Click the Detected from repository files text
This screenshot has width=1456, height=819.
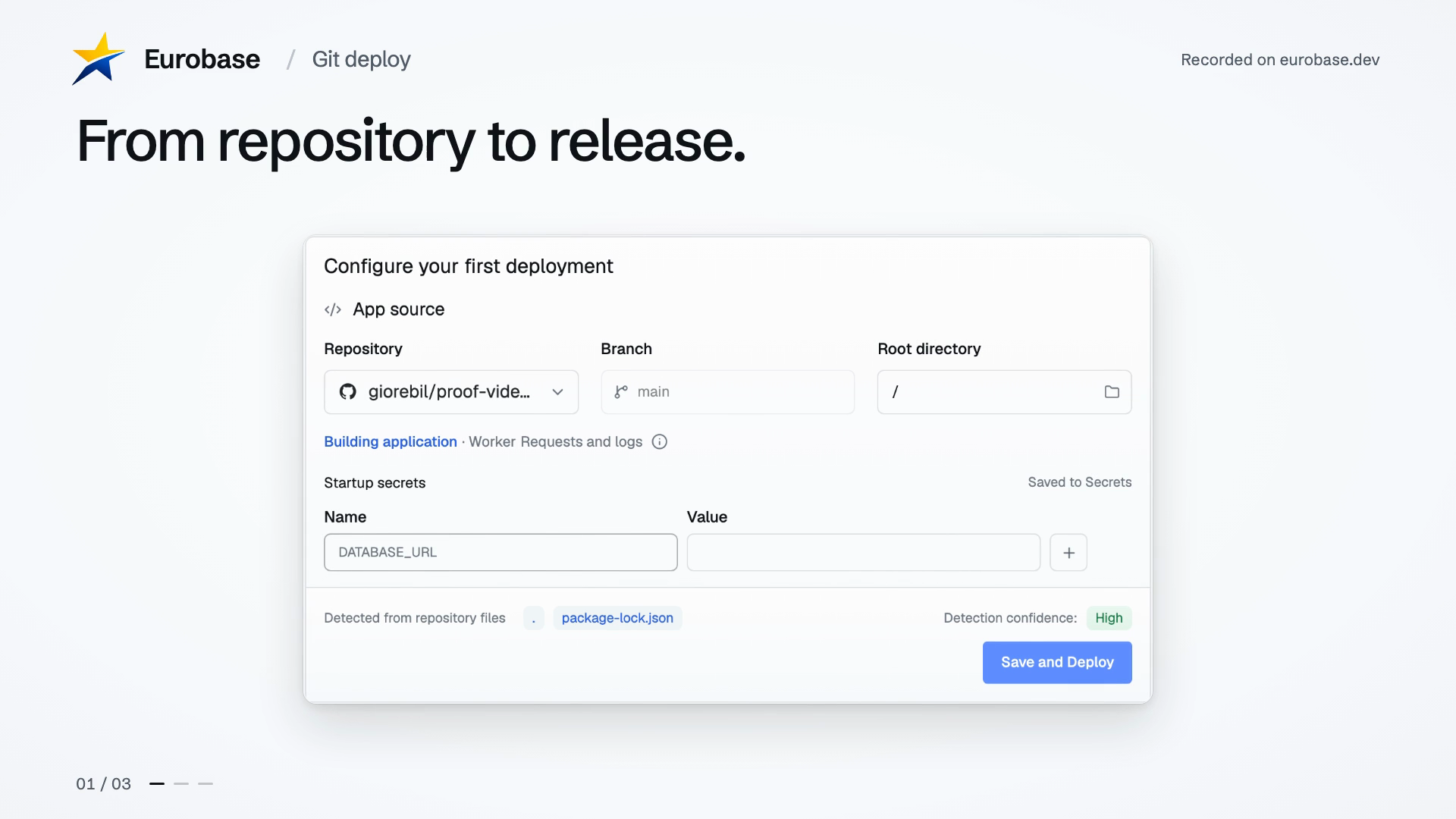[415, 618]
